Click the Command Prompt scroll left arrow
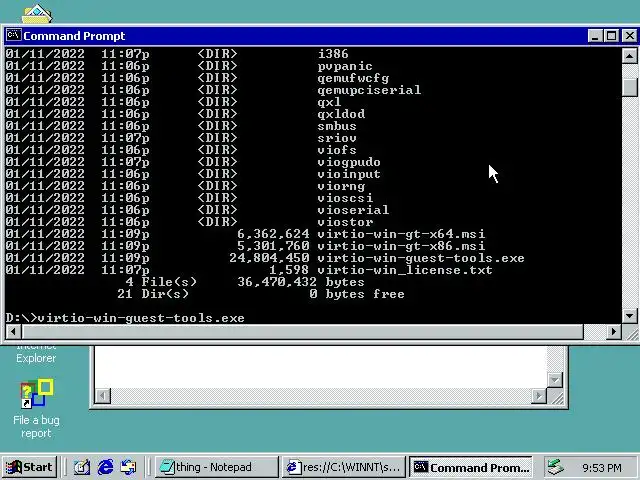The image size is (640, 480). point(13,331)
